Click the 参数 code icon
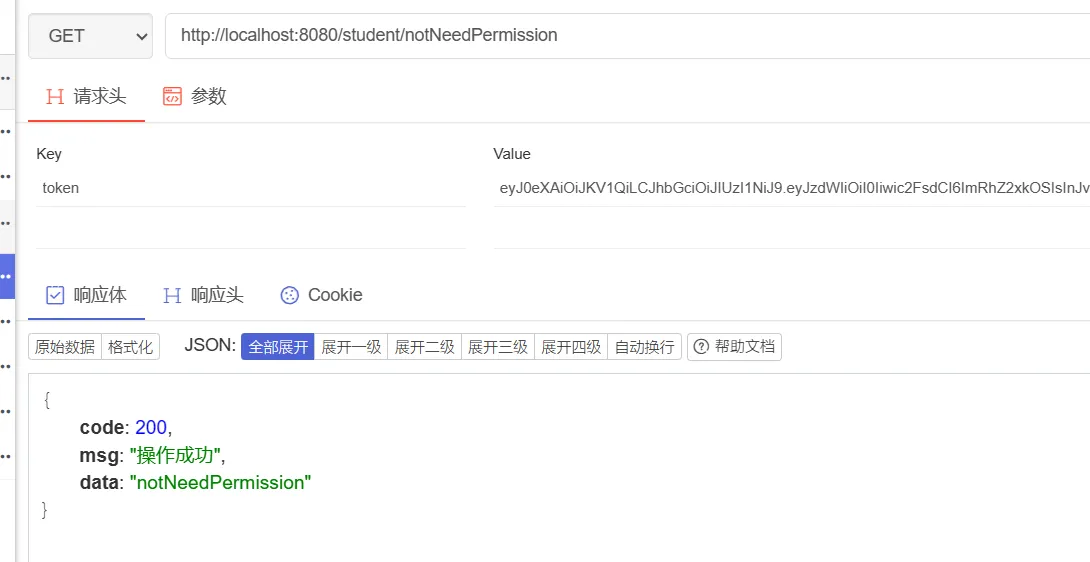Viewport: 1090px width, 562px height. [x=172, y=96]
